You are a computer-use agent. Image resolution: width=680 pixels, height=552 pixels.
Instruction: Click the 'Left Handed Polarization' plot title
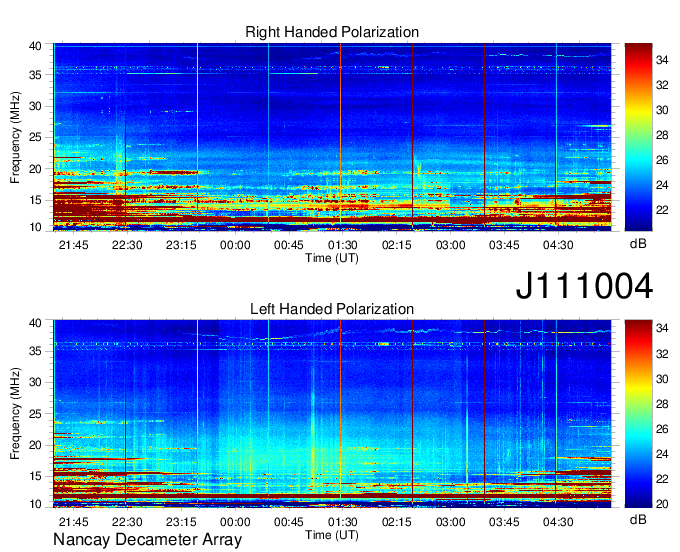tap(332, 309)
